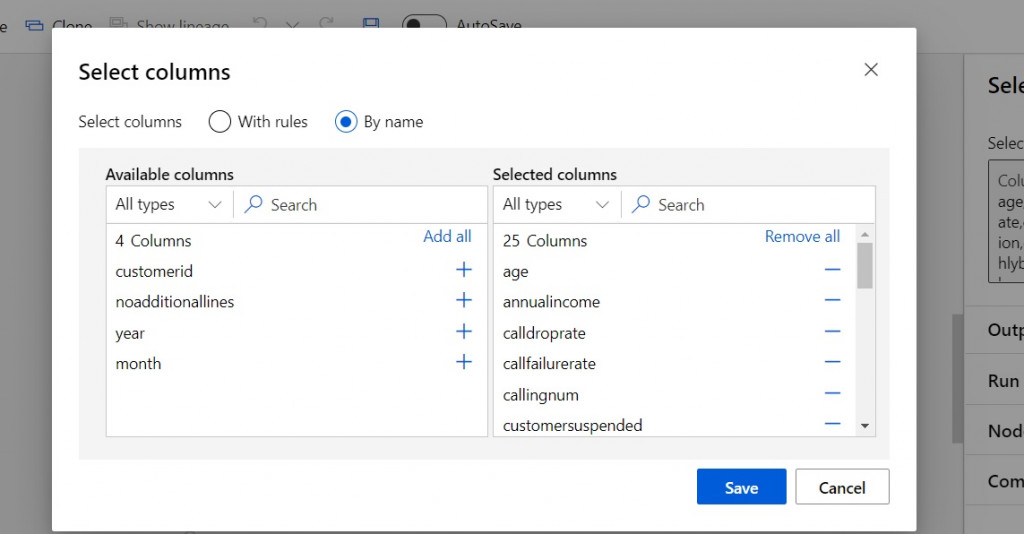
Task: Select the With rules radio option
Action: pos(220,122)
